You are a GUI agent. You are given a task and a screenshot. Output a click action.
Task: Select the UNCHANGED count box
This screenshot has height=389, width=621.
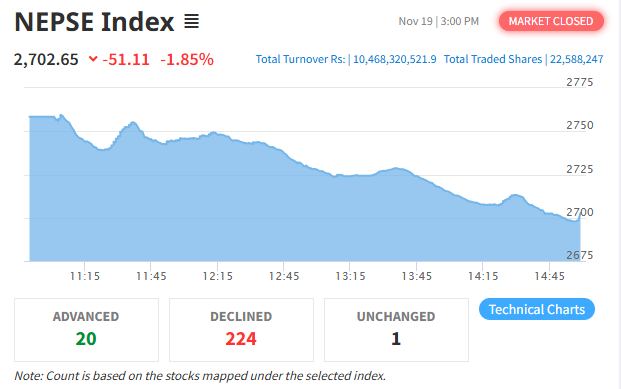pyautogui.click(x=396, y=330)
